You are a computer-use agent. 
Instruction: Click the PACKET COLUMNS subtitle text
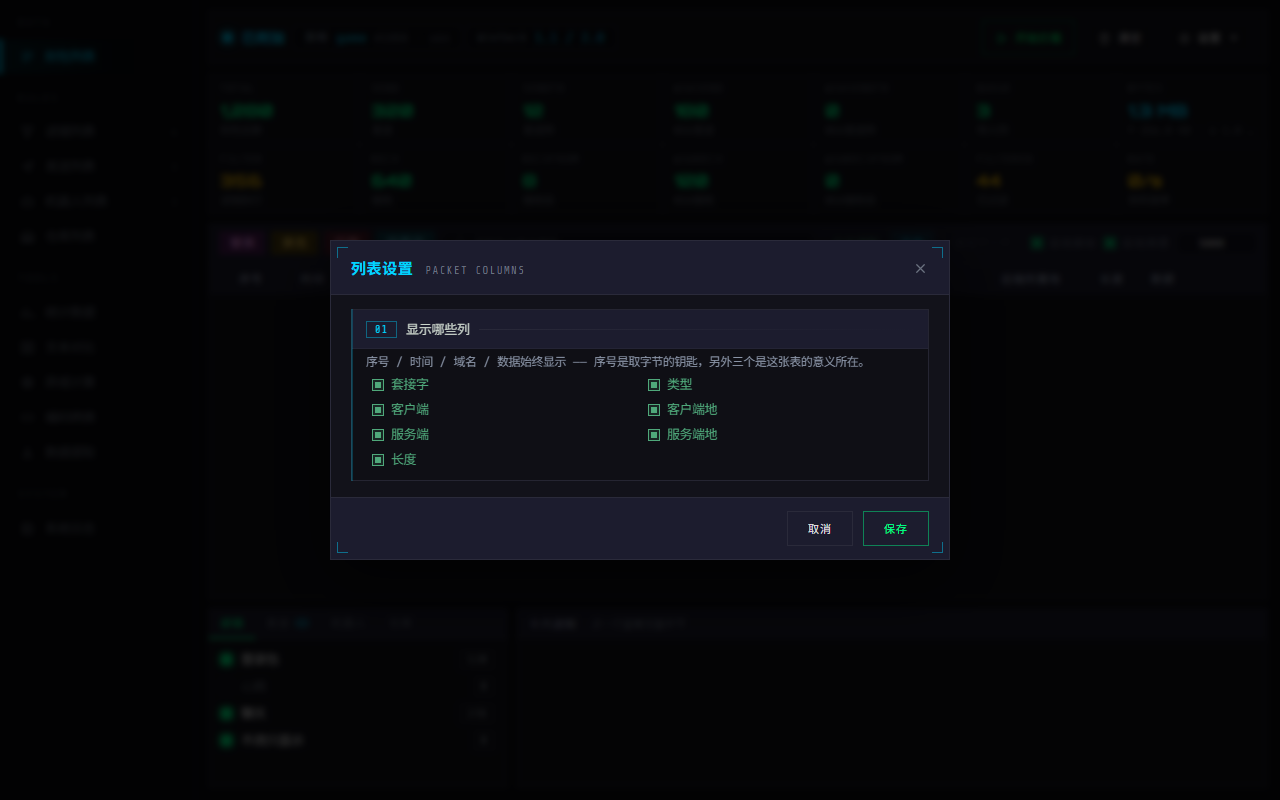pos(475,270)
